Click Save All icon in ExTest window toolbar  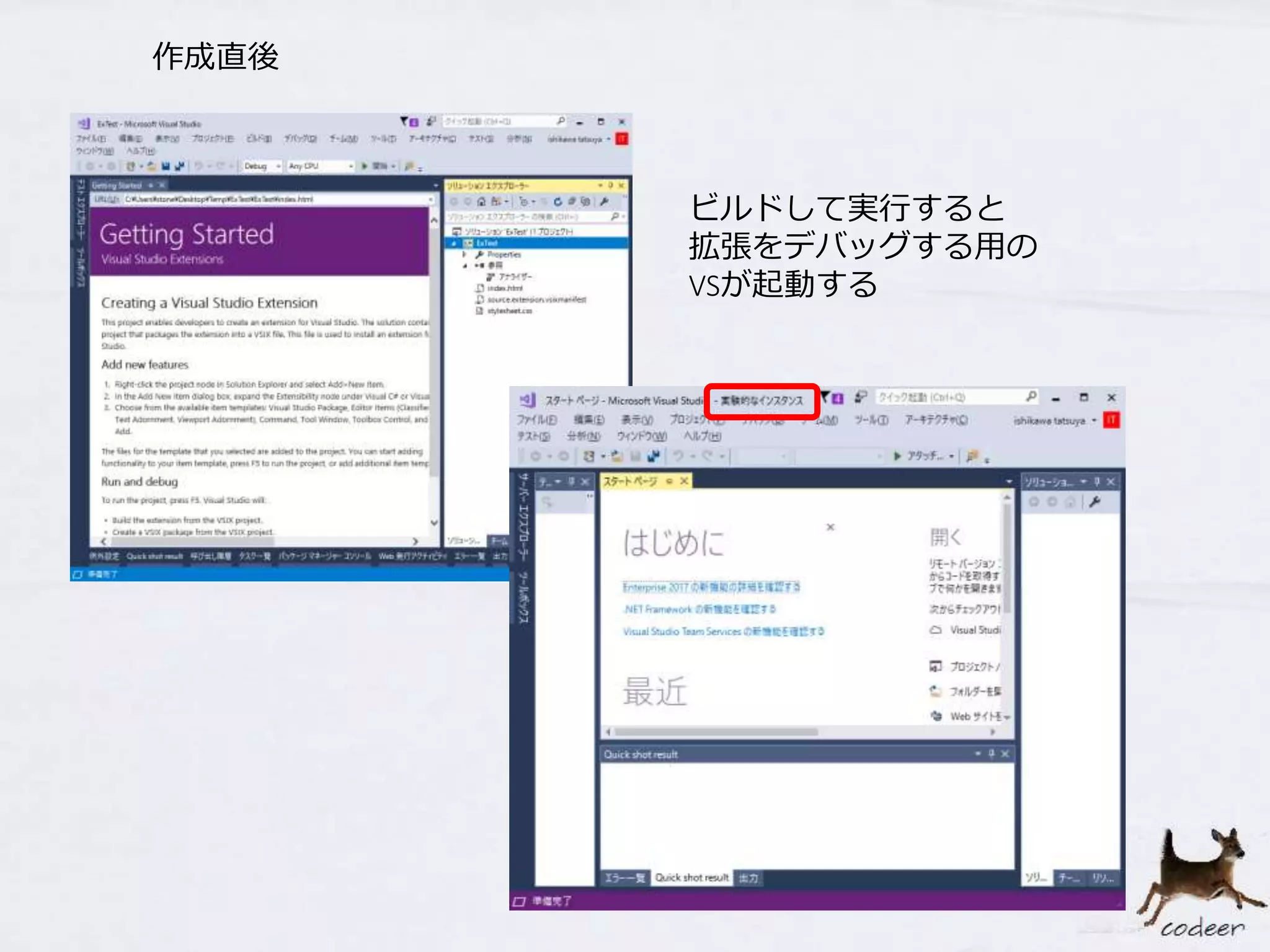pyautogui.click(x=179, y=166)
